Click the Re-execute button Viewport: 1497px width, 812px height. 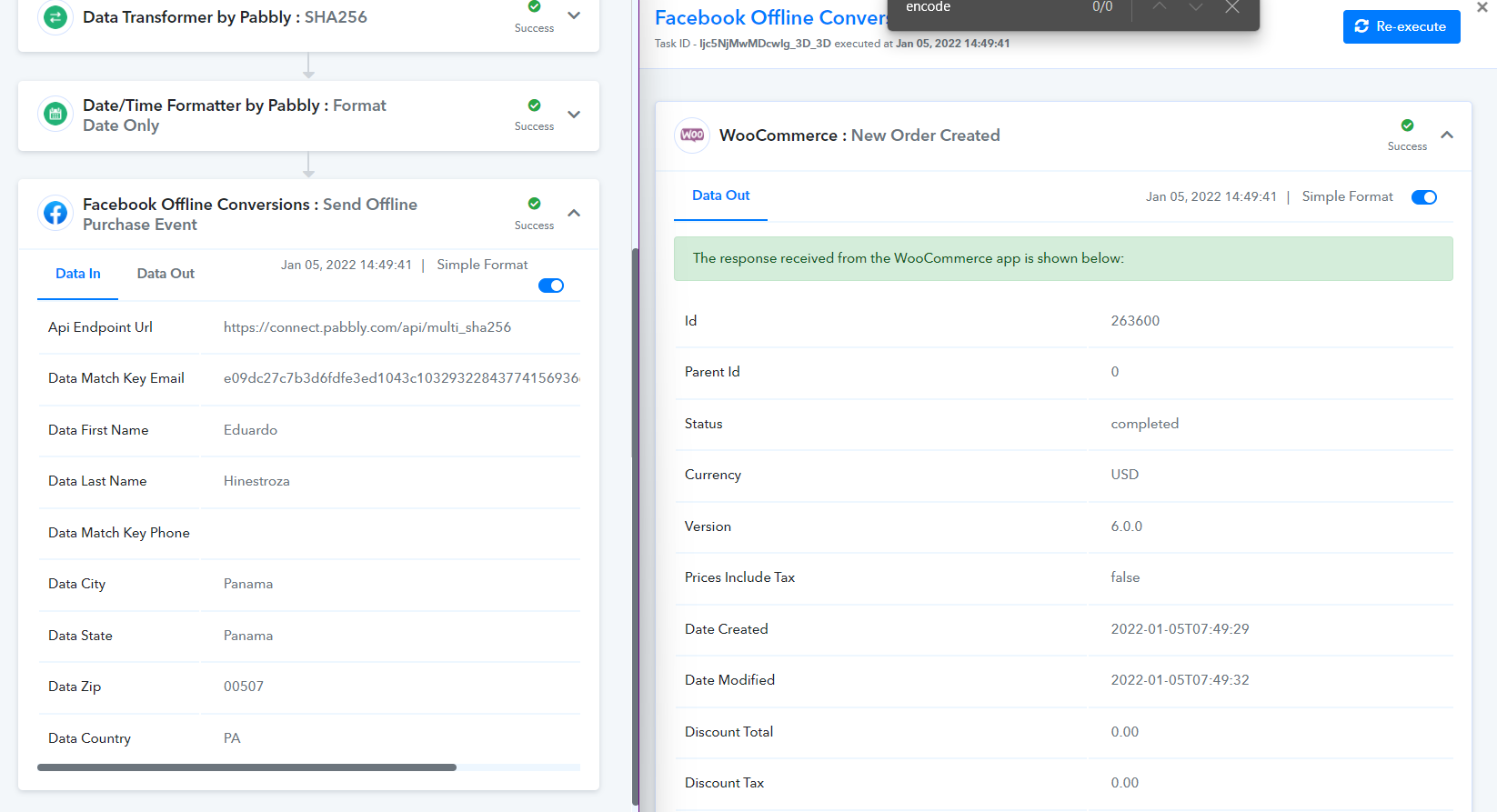(x=1402, y=26)
